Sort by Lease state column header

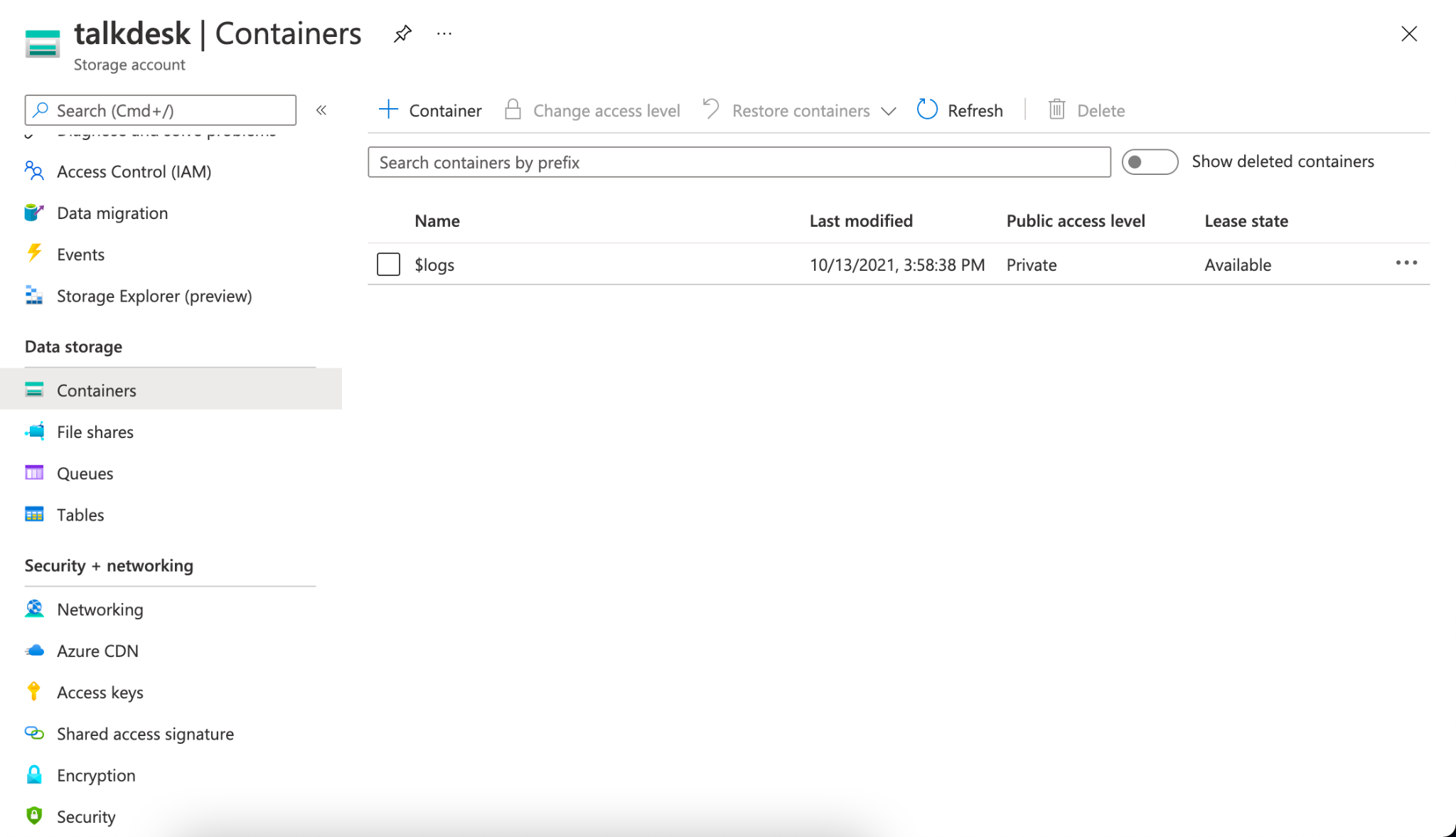pyautogui.click(x=1246, y=221)
